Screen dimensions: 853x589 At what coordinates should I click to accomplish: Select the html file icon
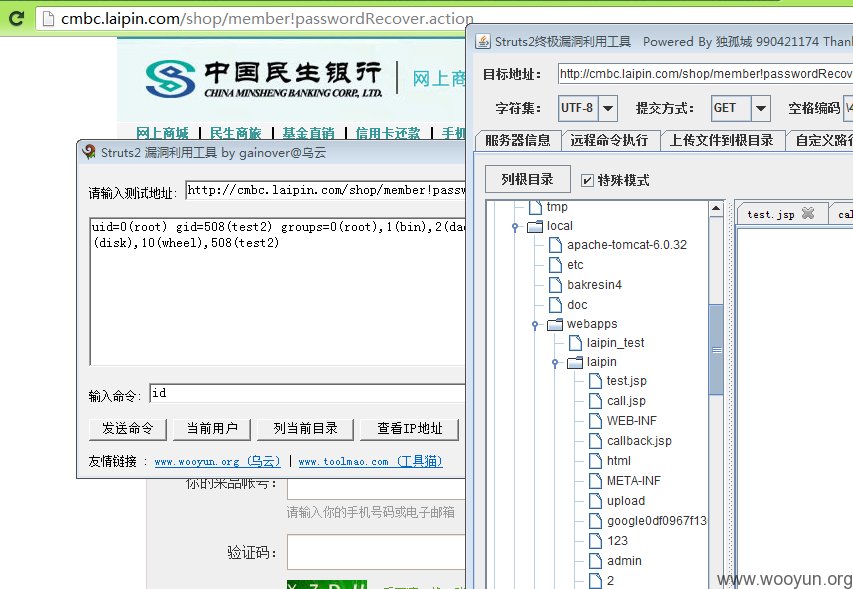point(595,461)
